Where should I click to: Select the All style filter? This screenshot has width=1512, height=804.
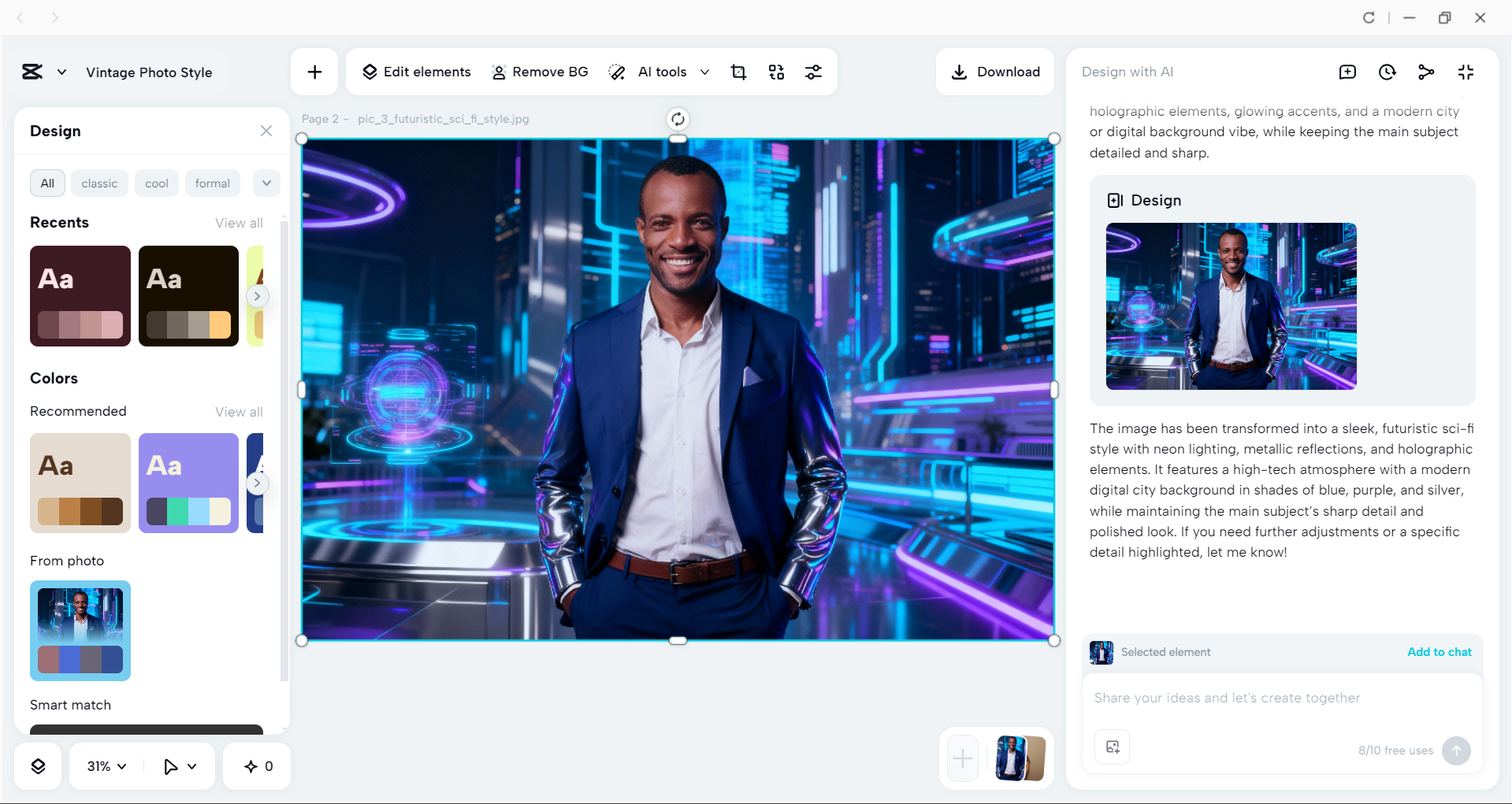pyautogui.click(x=47, y=183)
